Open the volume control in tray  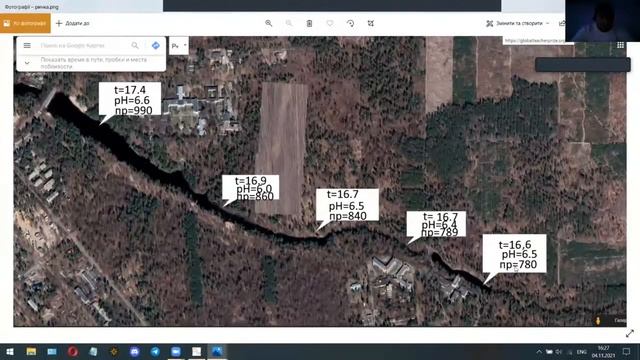click(x=559, y=352)
